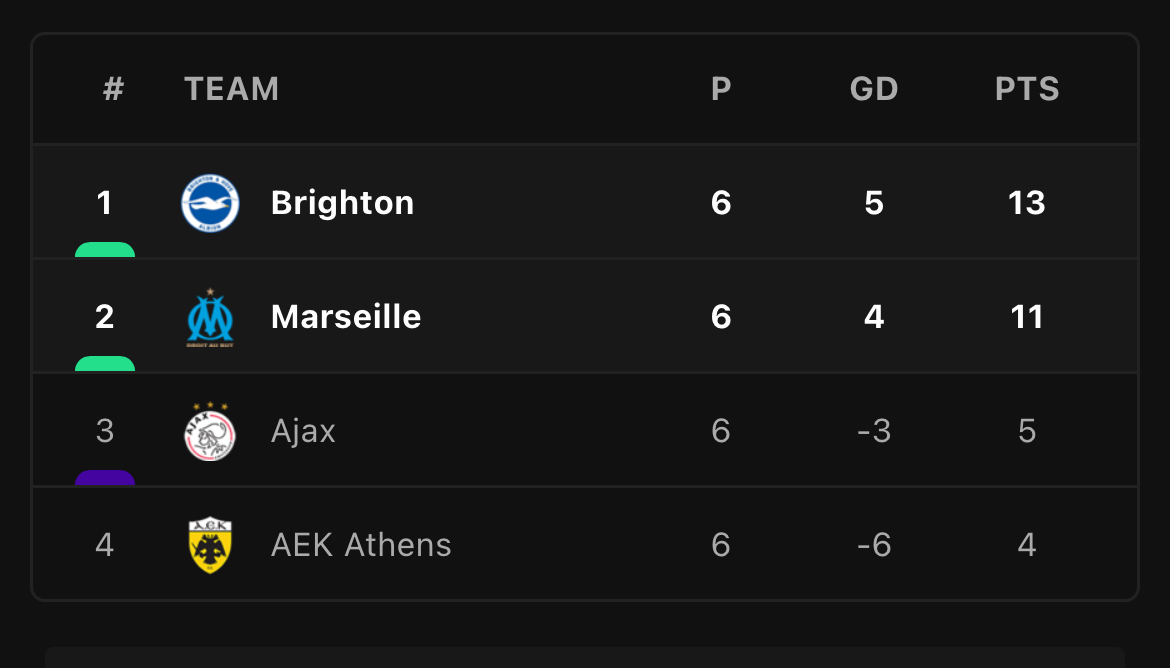Image resolution: width=1170 pixels, height=668 pixels.
Task: Open the AEK Athens team name link
Action: coord(361,545)
